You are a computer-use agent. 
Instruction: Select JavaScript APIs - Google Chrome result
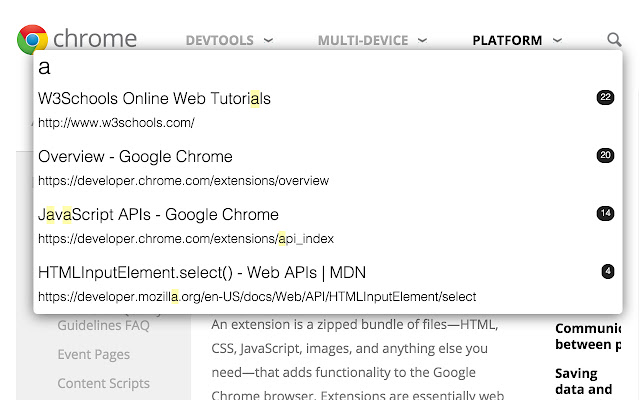pos(158,215)
